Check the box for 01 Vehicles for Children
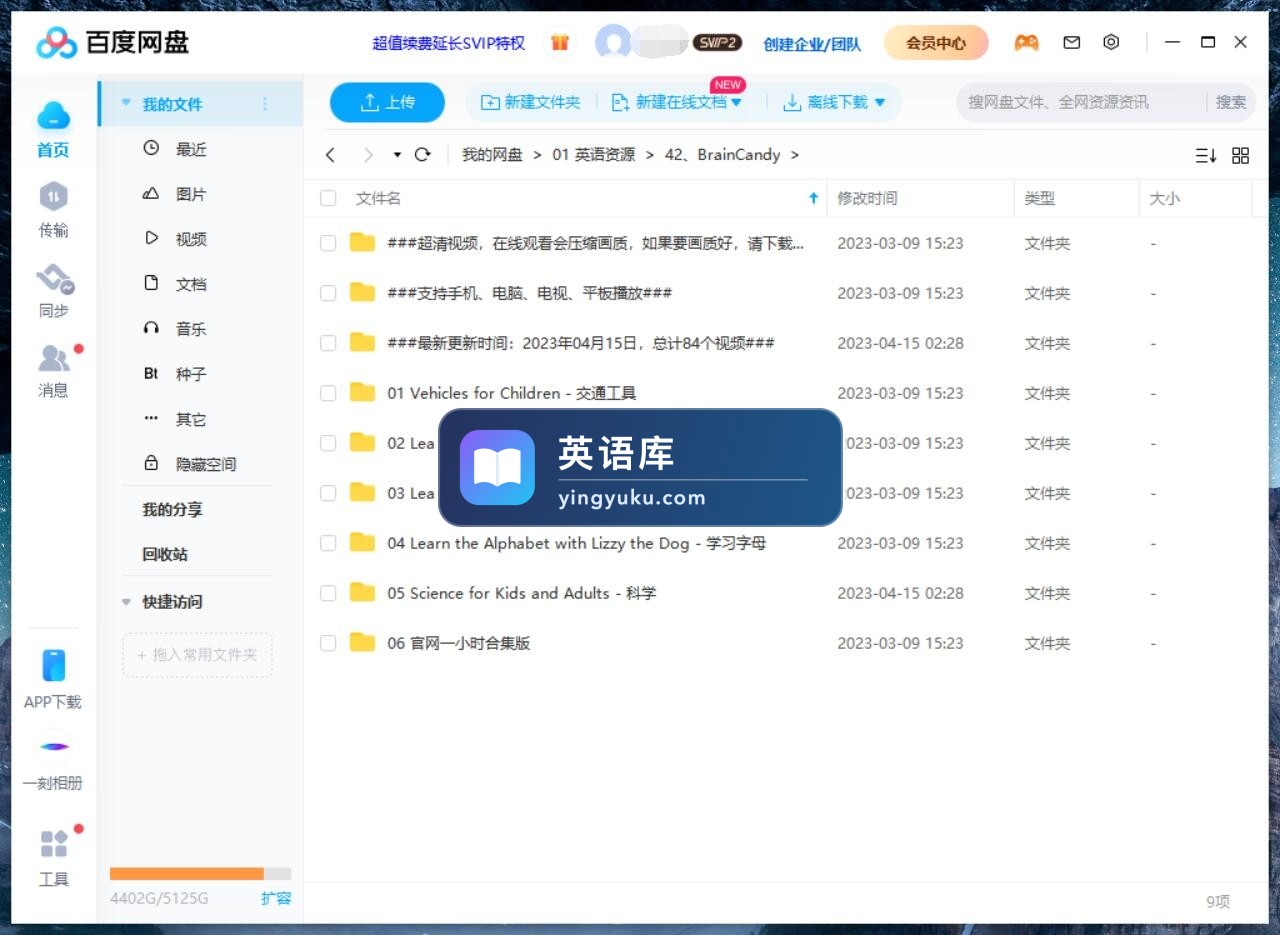The image size is (1280, 935). pyautogui.click(x=328, y=393)
